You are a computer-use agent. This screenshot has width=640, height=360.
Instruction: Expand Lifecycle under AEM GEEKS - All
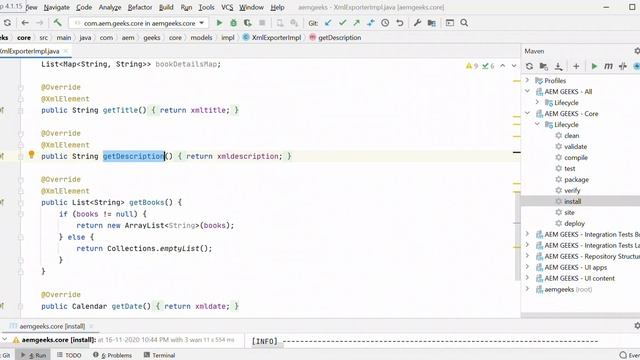(x=538, y=102)
